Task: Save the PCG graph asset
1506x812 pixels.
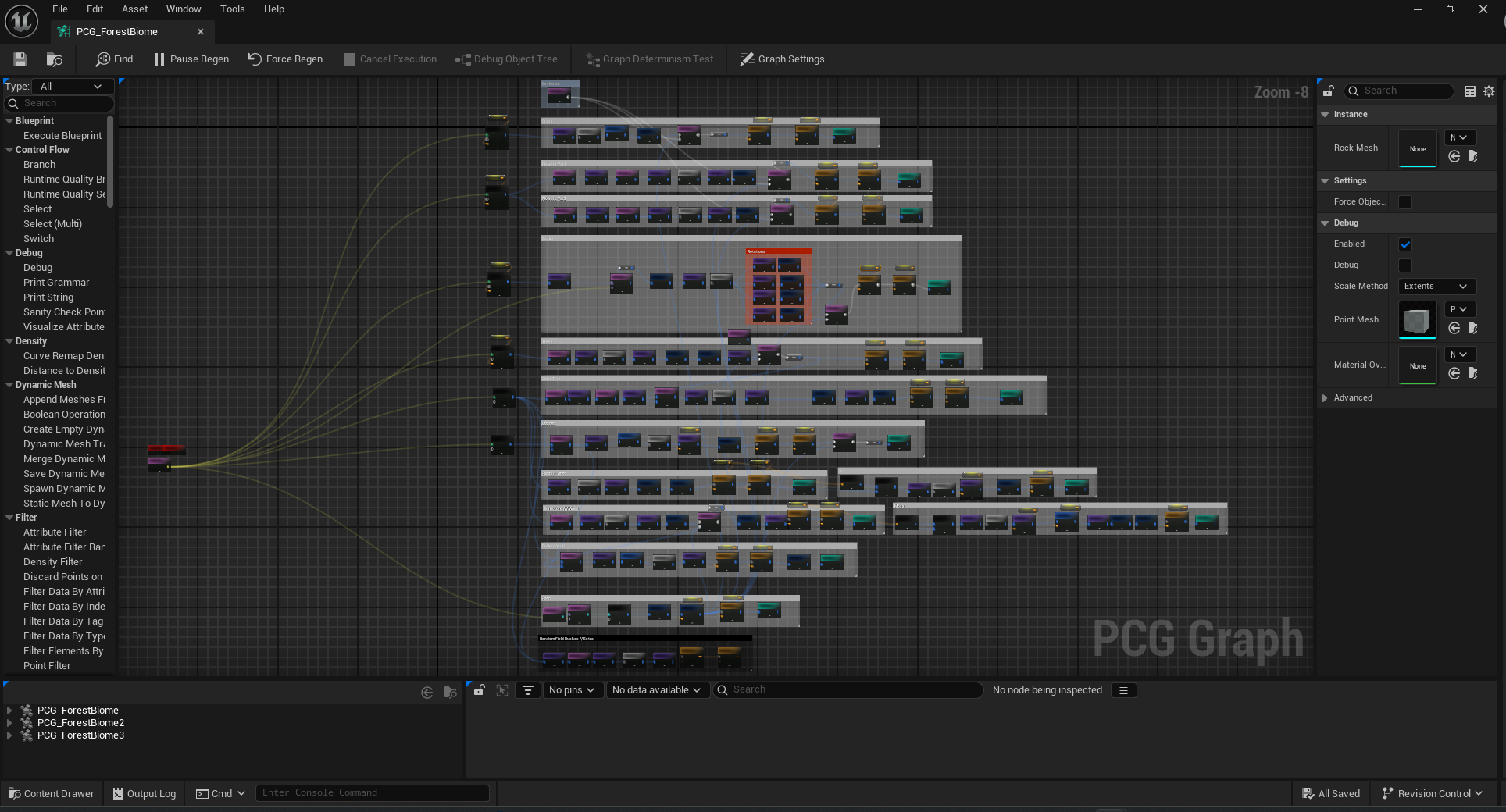Action: pos(20,59)
